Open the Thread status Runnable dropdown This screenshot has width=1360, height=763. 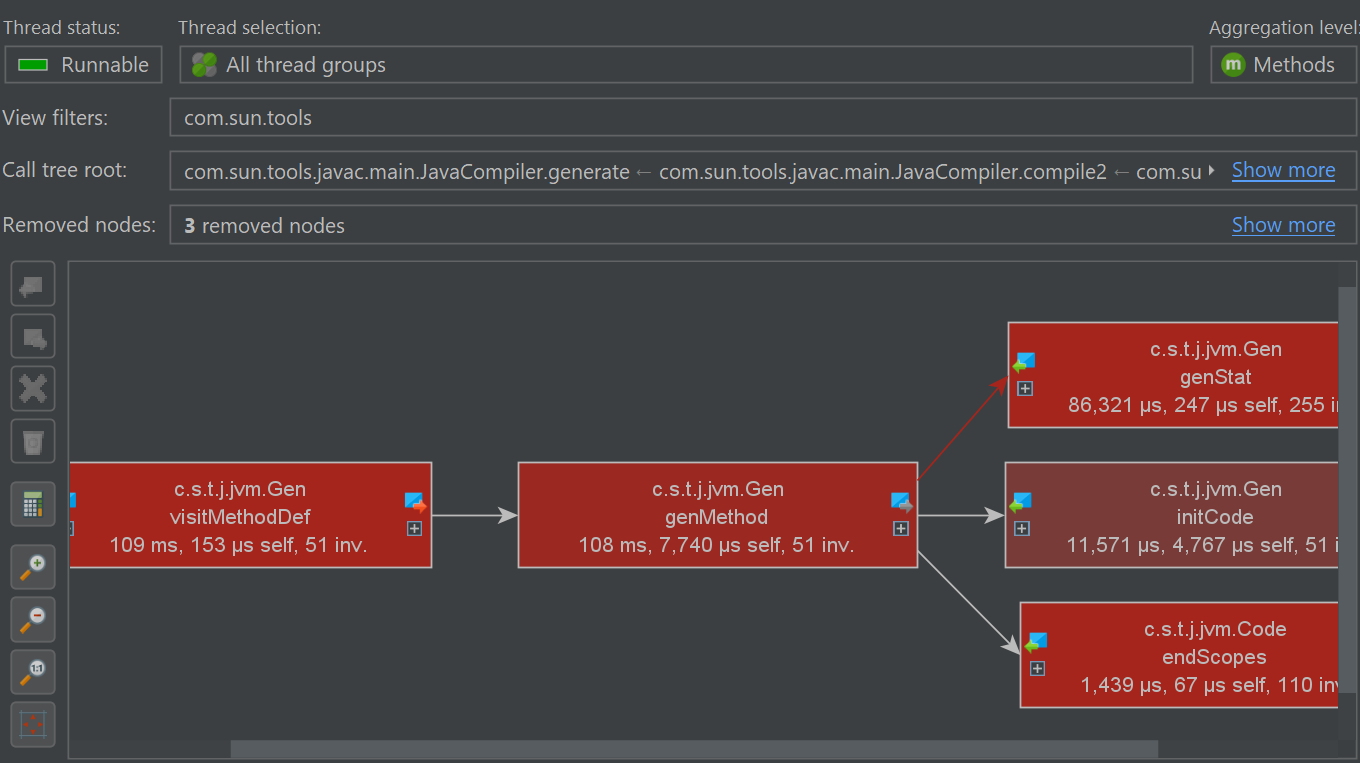coord(83,65)
